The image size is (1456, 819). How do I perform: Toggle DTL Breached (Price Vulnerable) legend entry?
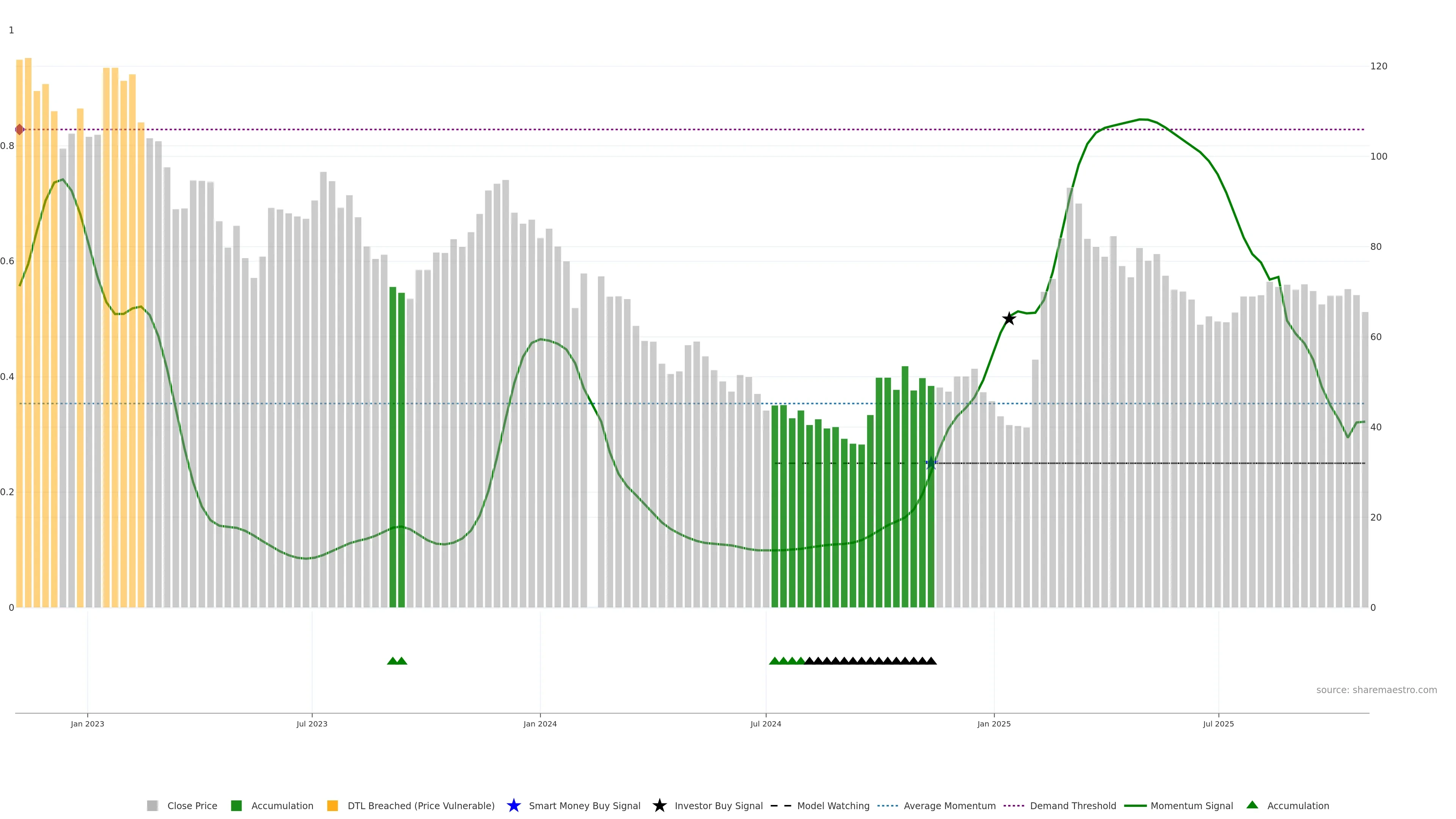point(420,805)
